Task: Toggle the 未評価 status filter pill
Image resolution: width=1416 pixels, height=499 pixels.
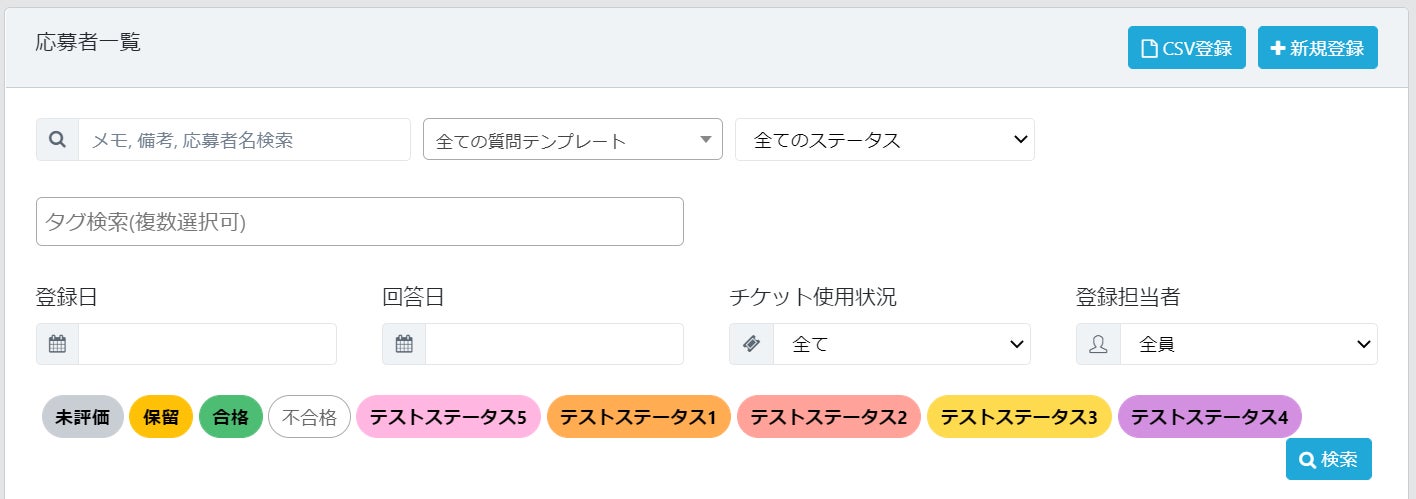Action: click(x=83, y=417)
